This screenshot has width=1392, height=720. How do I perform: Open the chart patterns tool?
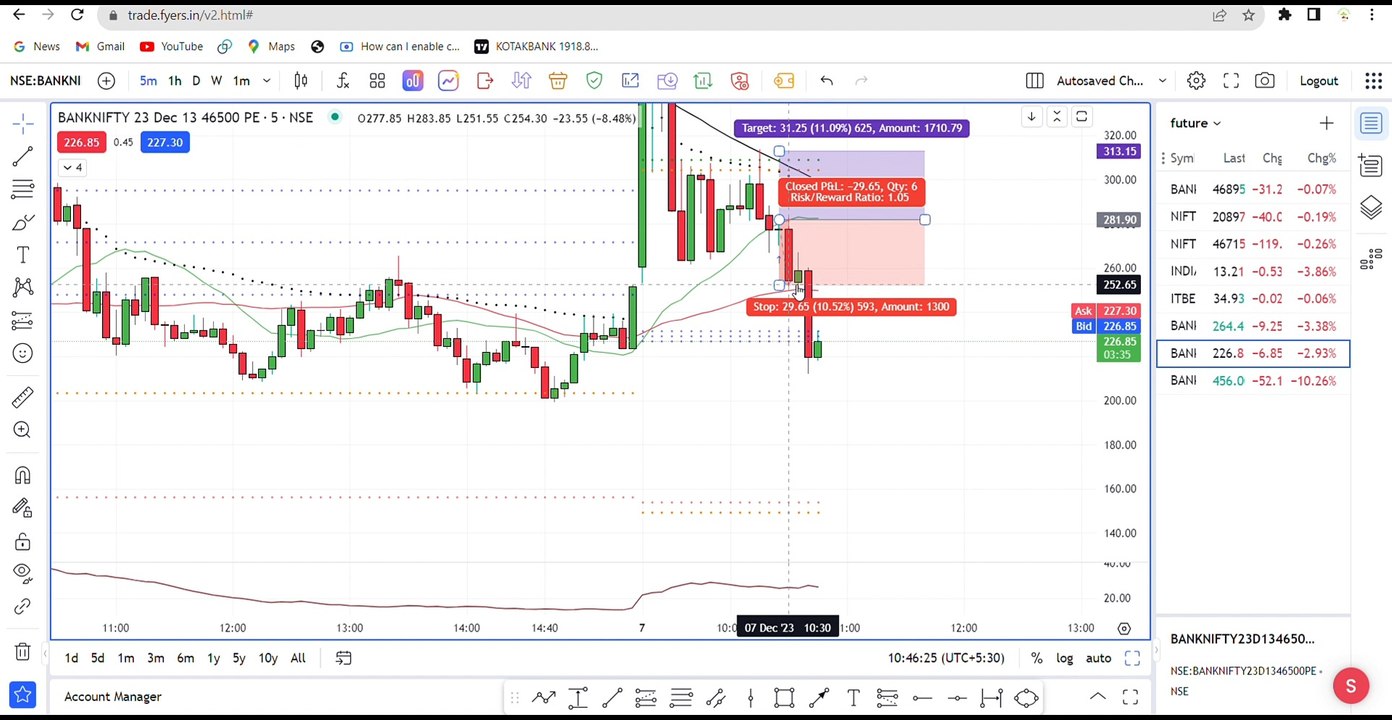click(x=22, y=288)
